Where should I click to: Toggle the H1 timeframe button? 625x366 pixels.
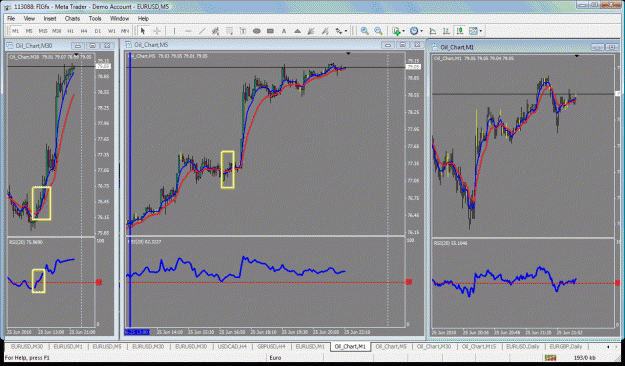tap(71, 31)
